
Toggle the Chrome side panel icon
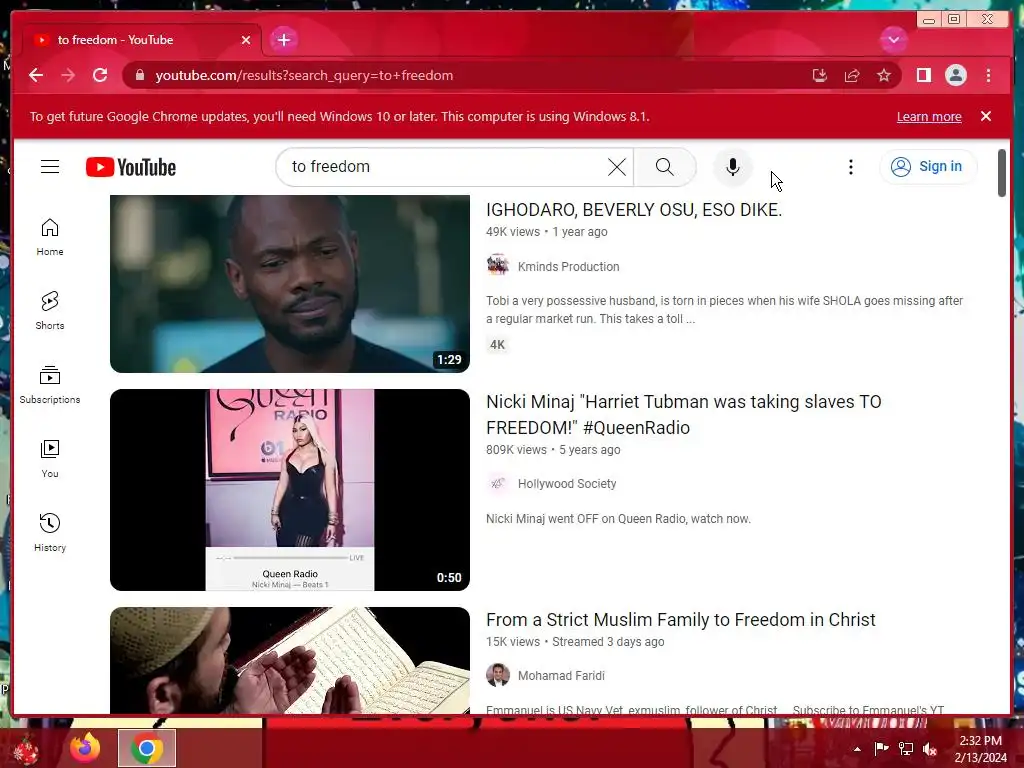[923, 75]
